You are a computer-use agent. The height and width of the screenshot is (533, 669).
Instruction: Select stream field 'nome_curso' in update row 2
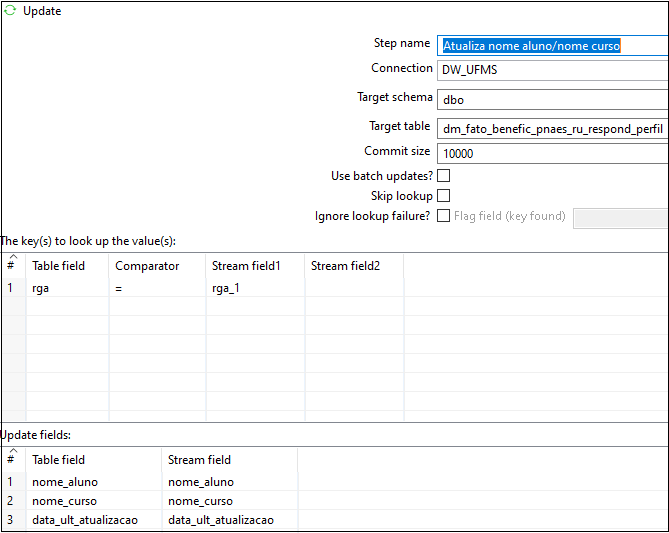[230, 501]
